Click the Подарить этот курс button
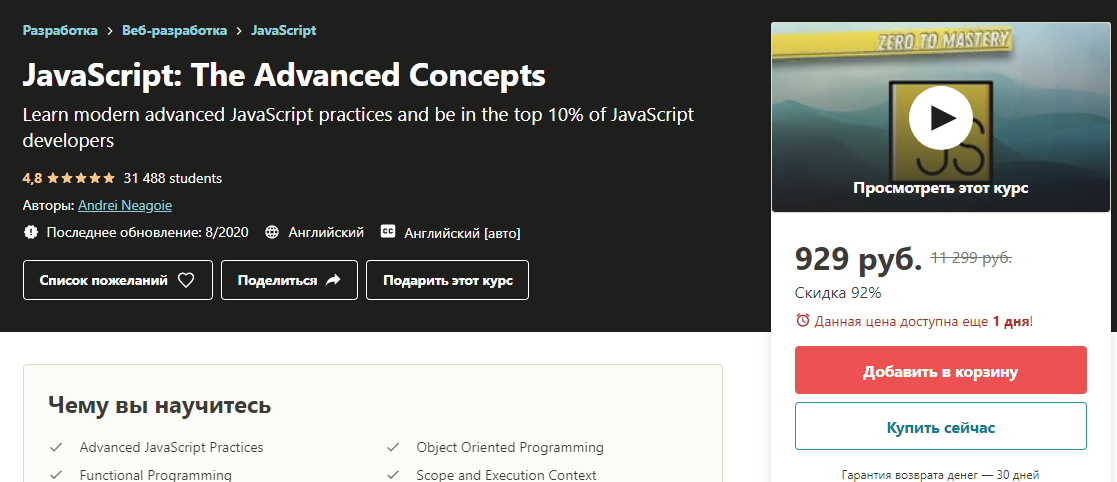Image resolution: width=1117 pixels, height=482 pixels. (x=447, y=280)
